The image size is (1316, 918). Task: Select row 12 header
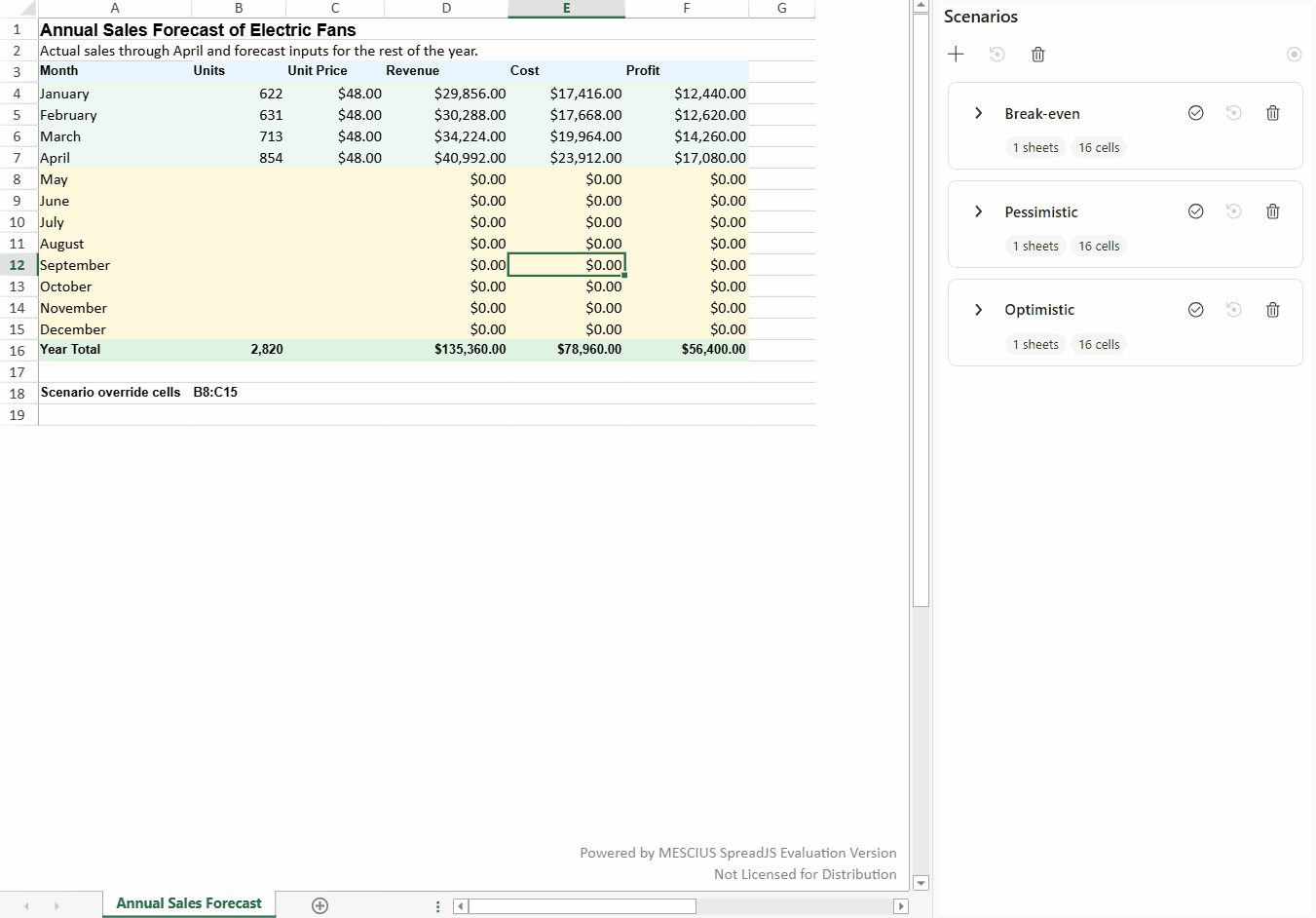click(x=19, y=265)
